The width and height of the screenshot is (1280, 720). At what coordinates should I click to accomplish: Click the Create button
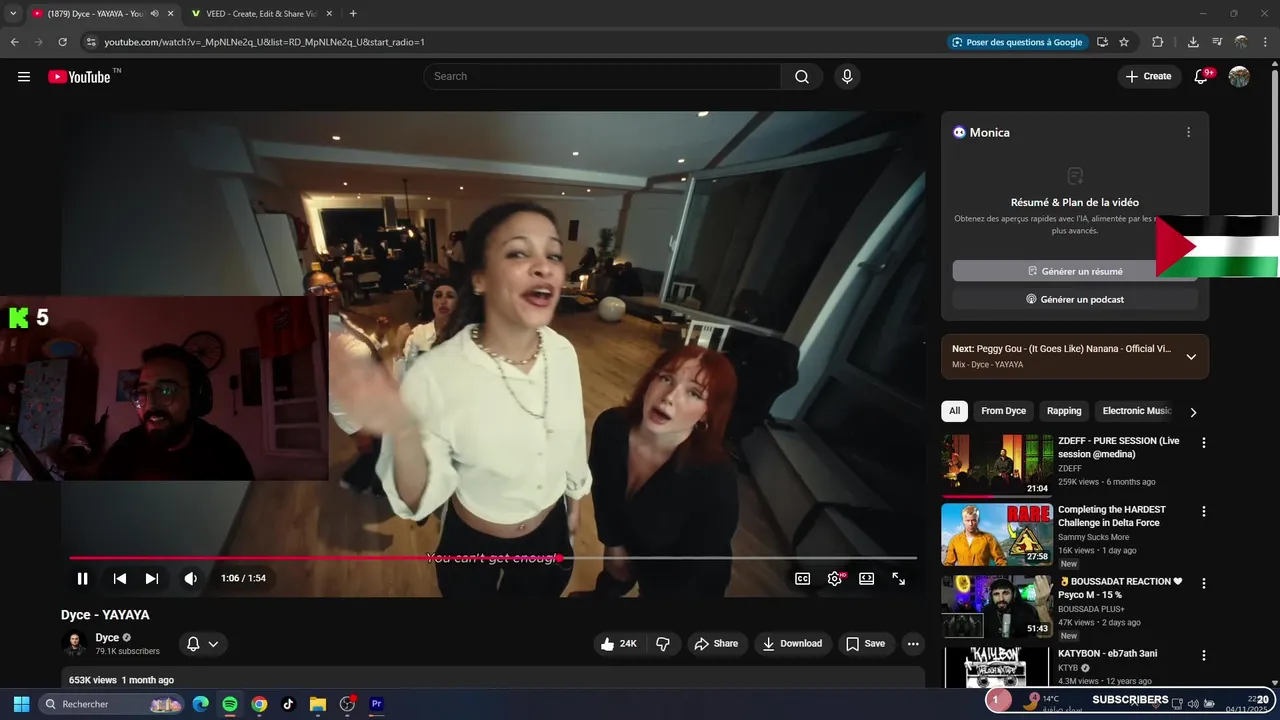(1148, 77)
